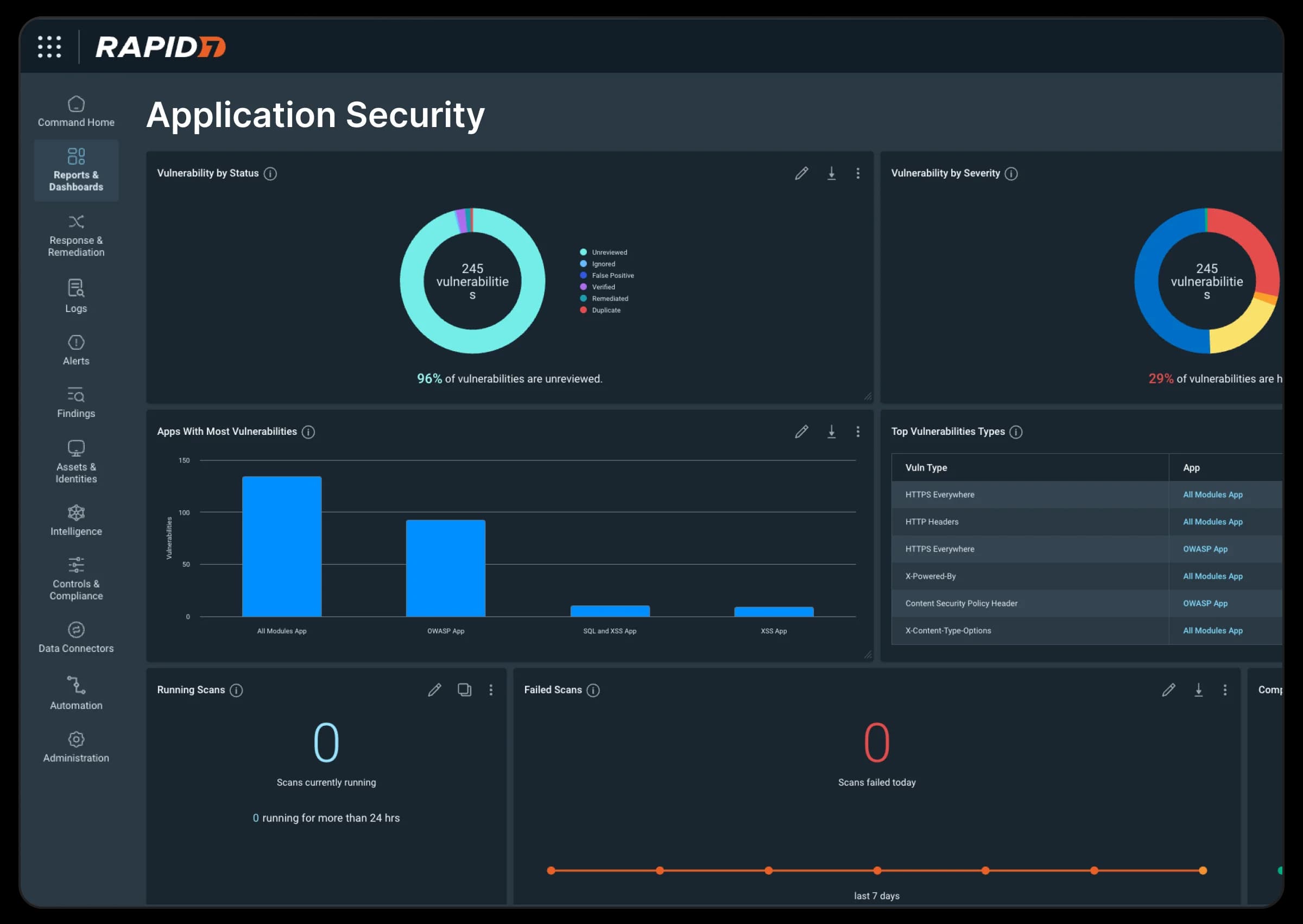Duplicate the Running Scans card
This screenshot has width=1303, height=924.
464,690
